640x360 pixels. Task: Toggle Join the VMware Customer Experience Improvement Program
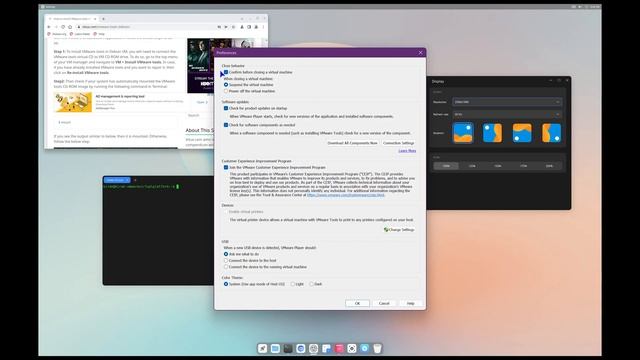click(x=226, y=167)
